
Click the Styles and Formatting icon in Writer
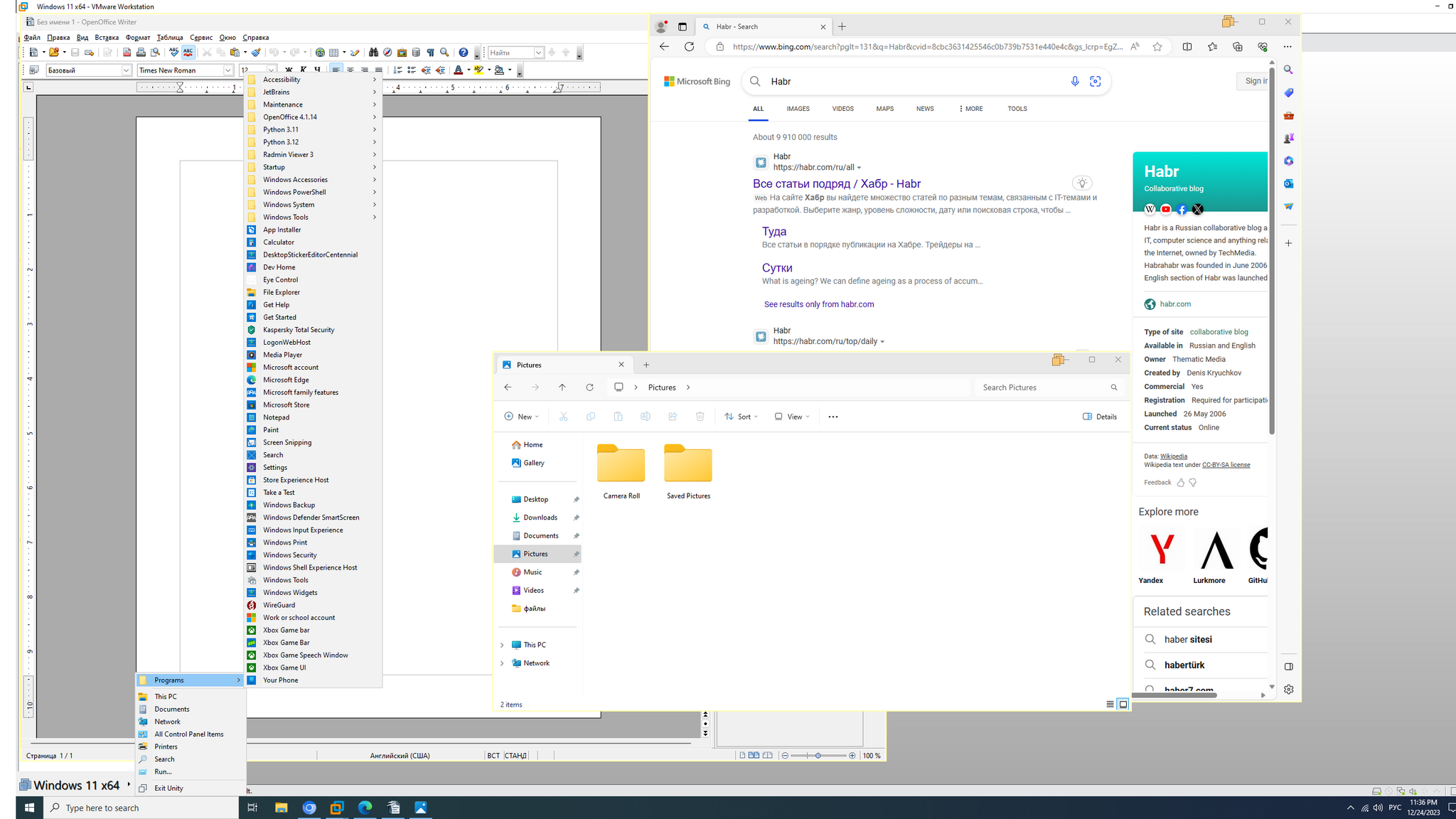(x=33, y=70)
